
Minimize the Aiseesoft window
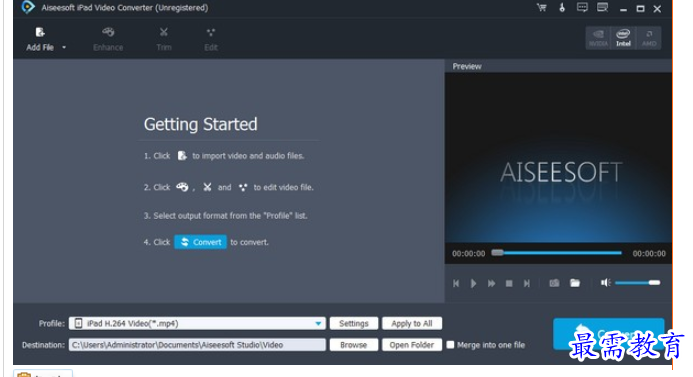[x=623, y=9]
